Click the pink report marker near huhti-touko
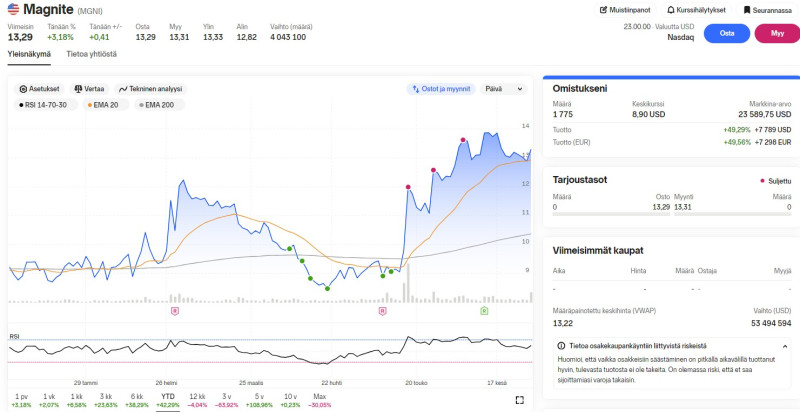Viewport: 800px width, 412px height. [x=383, y=311]
